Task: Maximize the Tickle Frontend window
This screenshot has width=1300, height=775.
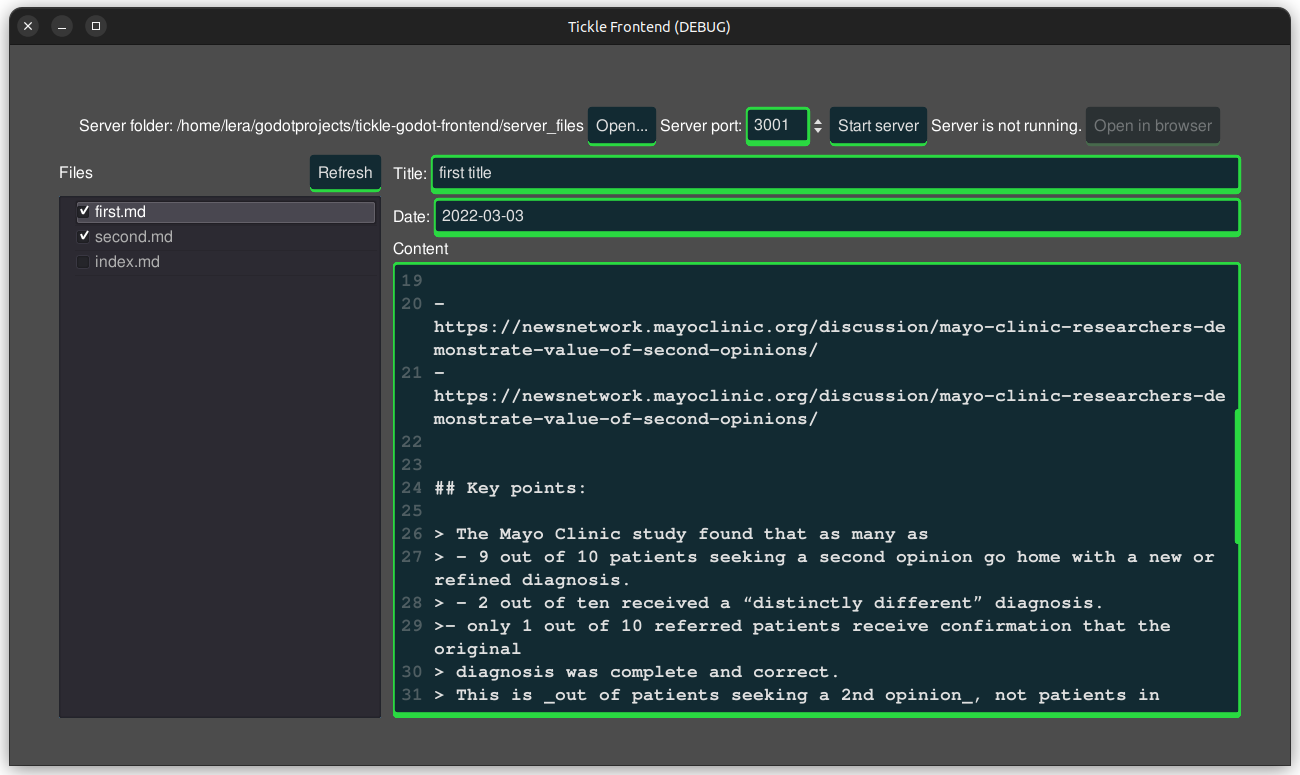Action: [96, 27]
